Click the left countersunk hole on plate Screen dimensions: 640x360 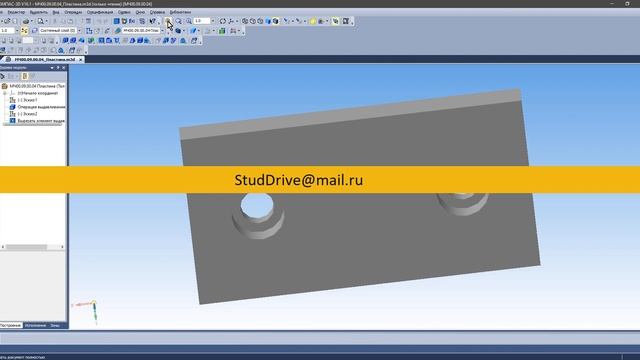click(x=258, y=216)
